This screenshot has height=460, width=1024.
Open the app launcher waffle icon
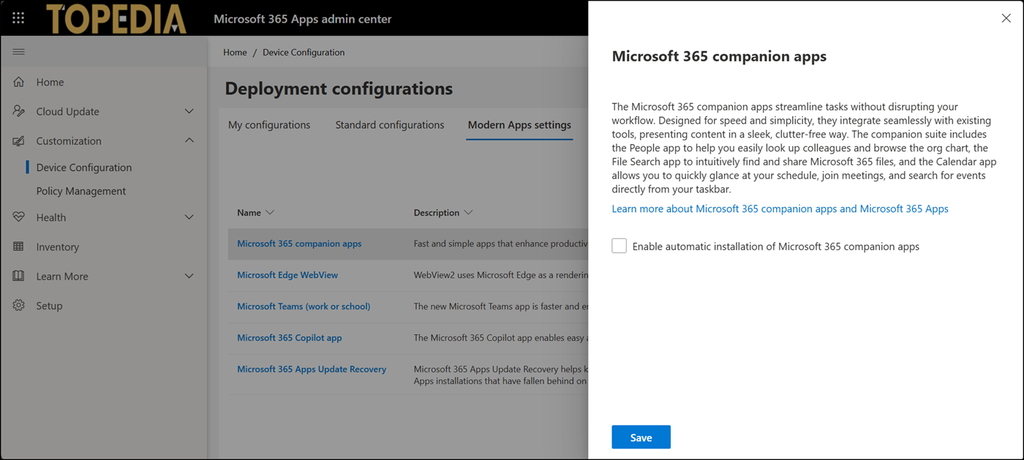coord(18,18)
